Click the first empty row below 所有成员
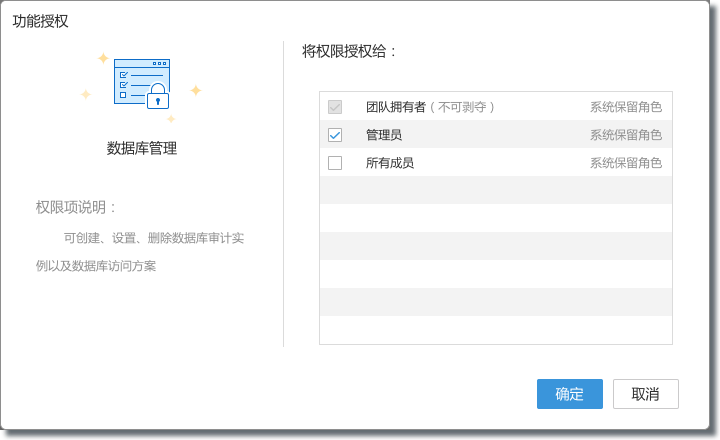Screen dimensions: 720x440 495,191
